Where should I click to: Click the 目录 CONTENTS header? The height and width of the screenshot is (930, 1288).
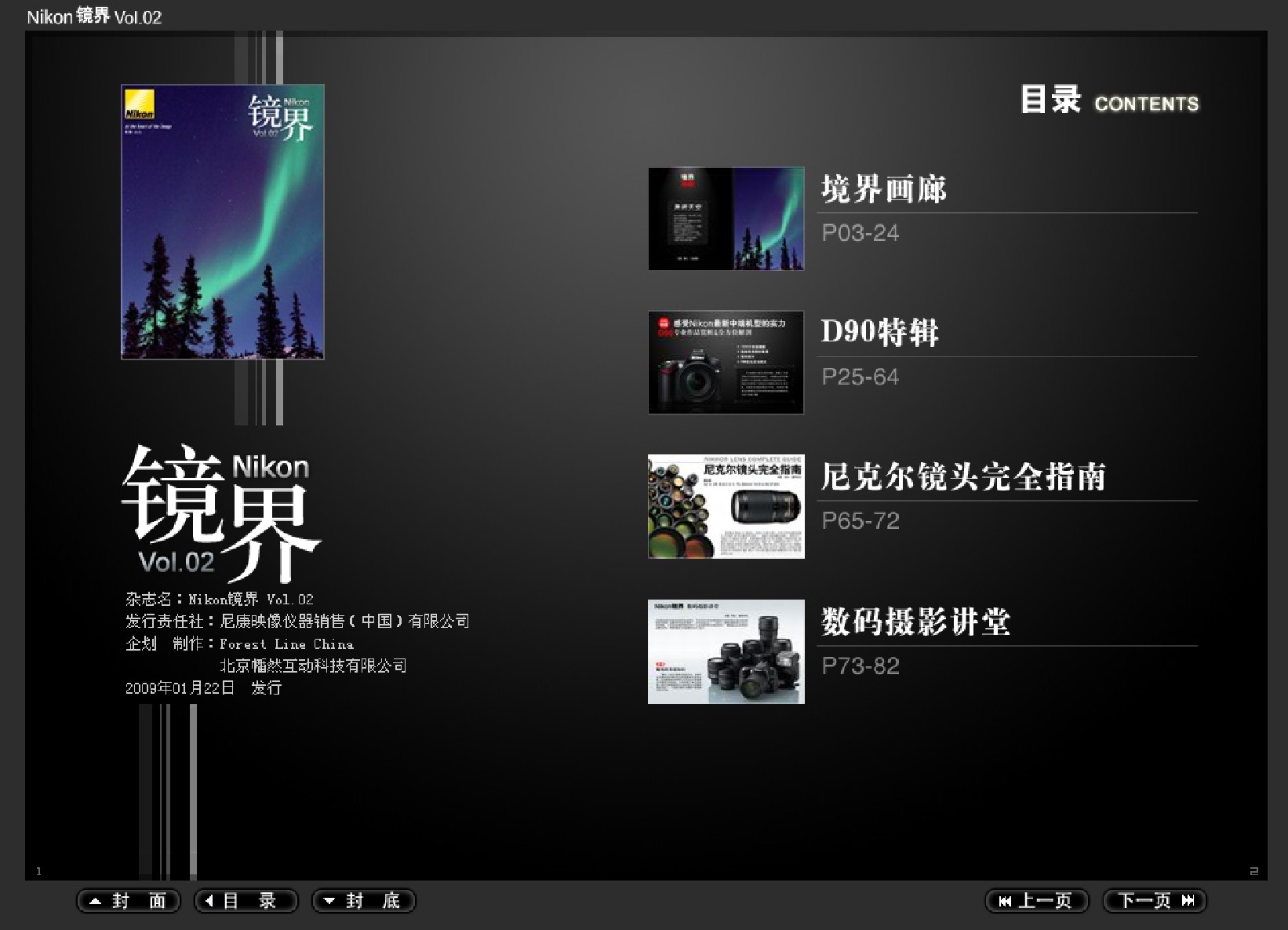point(1109,100)
